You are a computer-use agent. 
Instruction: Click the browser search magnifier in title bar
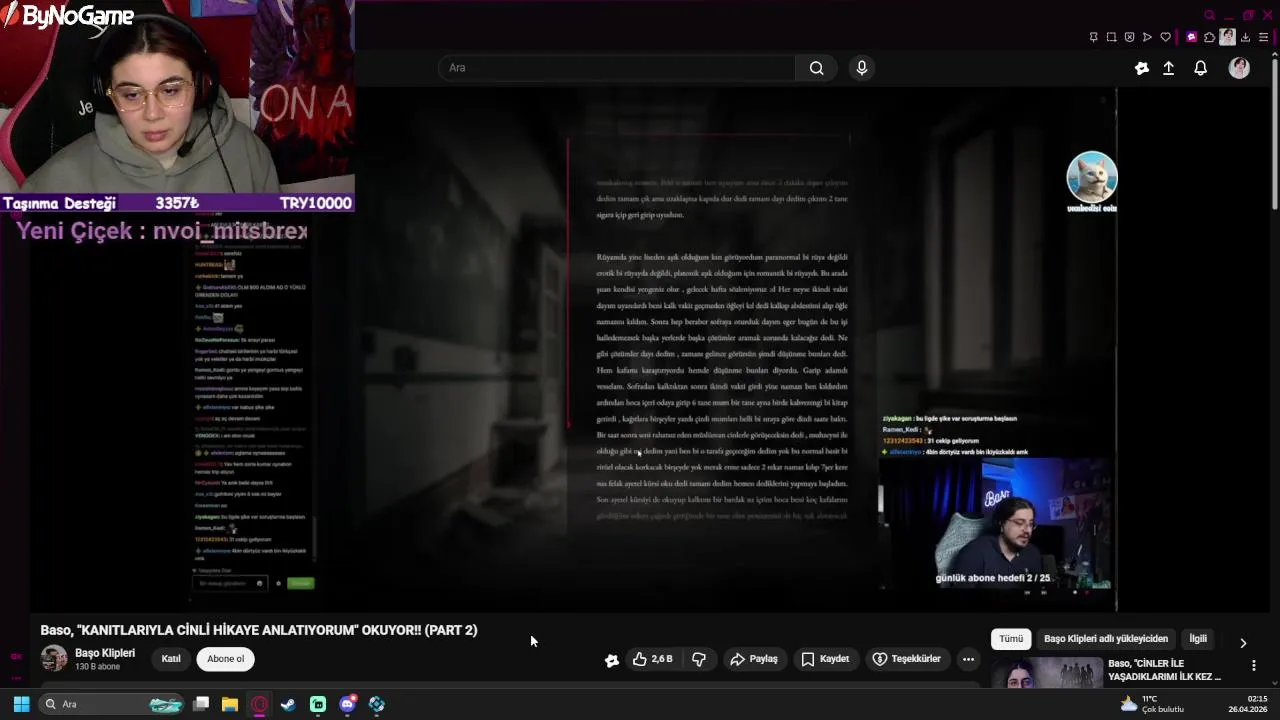pos(1209,15)
